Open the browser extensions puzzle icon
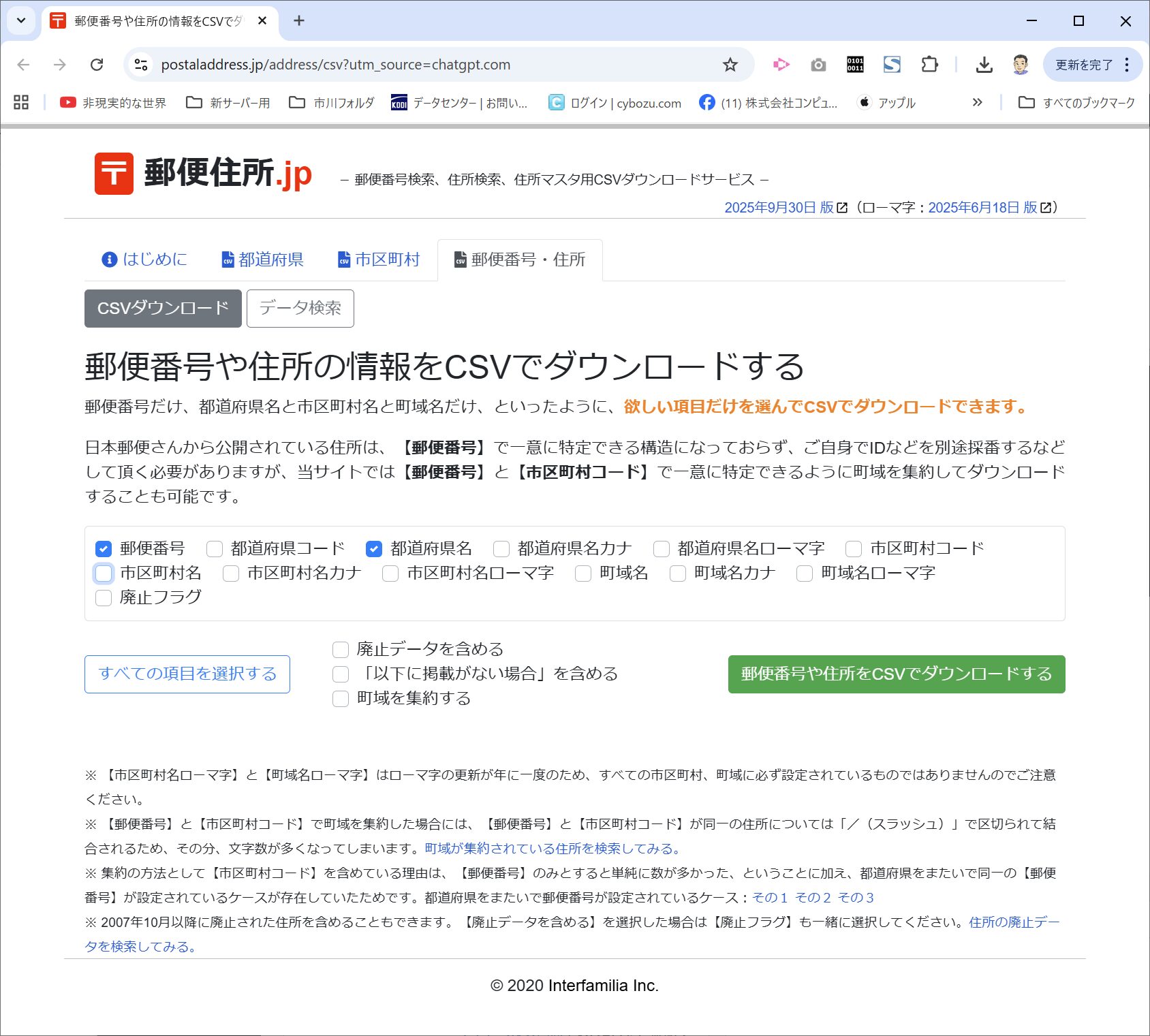 [x=929, y=65]
